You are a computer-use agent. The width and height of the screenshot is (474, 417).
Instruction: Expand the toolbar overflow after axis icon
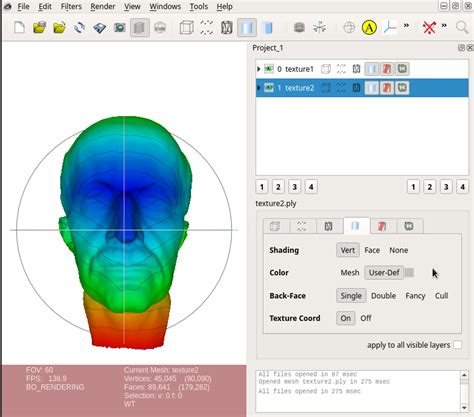(x=406, y=25)
